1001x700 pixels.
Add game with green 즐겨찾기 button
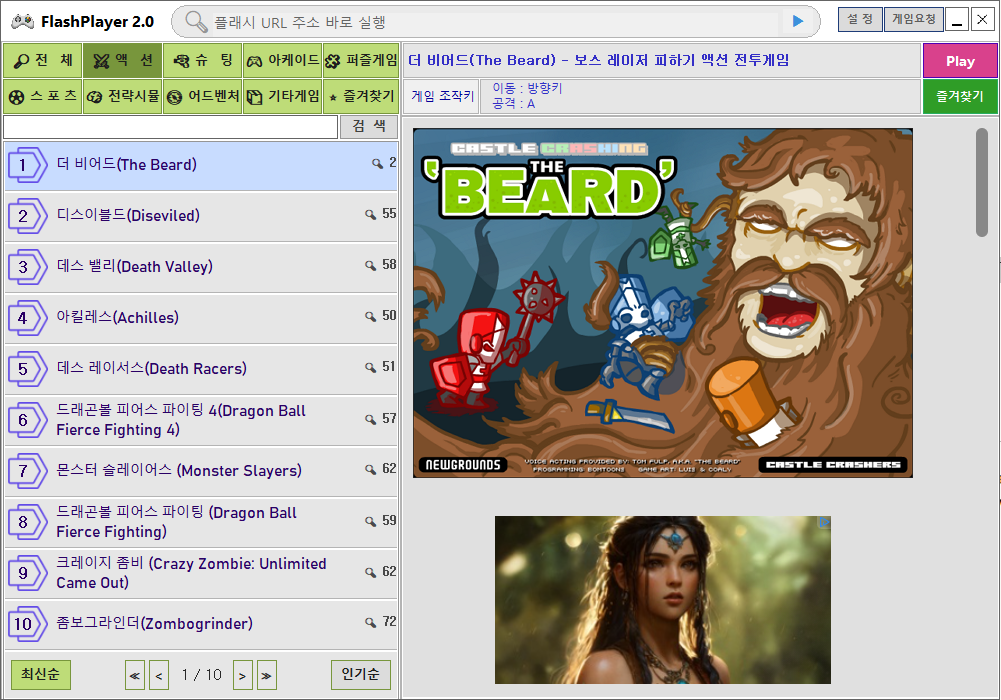960,97
